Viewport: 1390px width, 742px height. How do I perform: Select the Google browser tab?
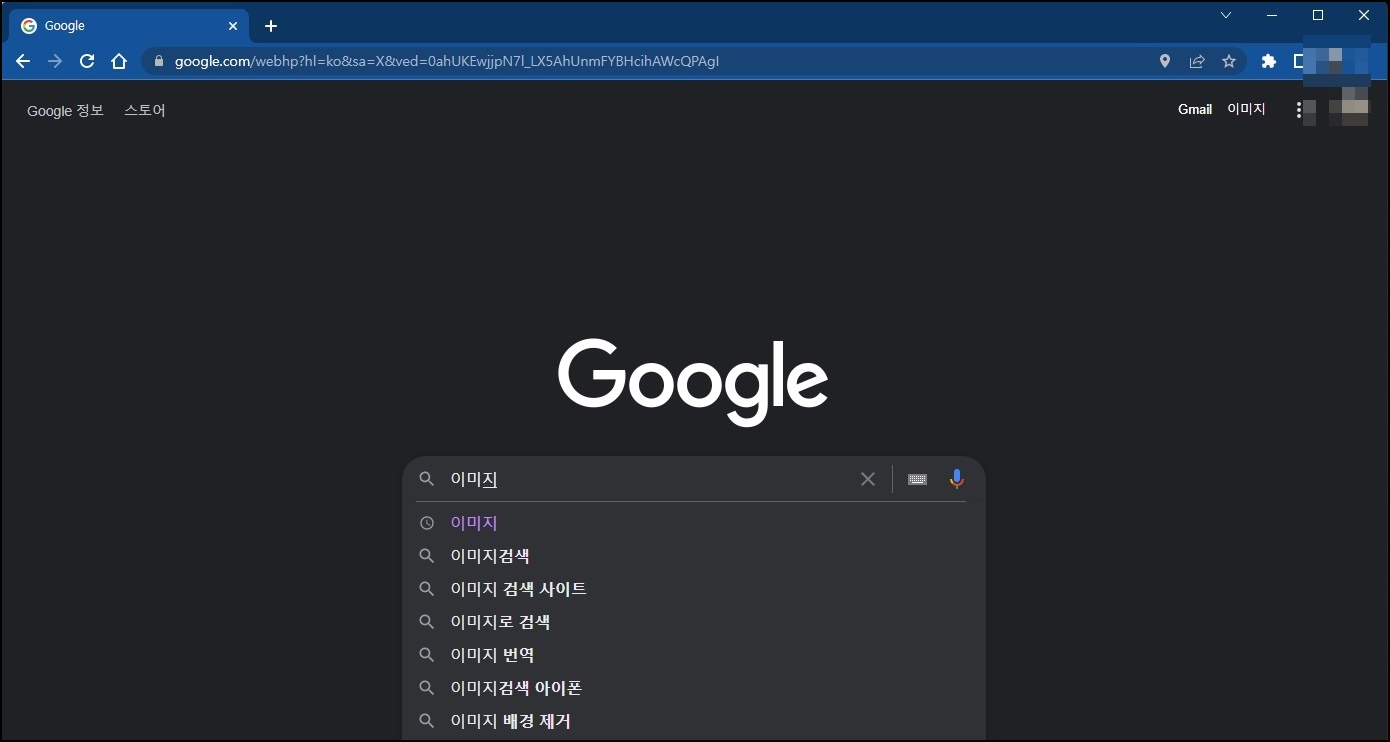tap(130, 26)
